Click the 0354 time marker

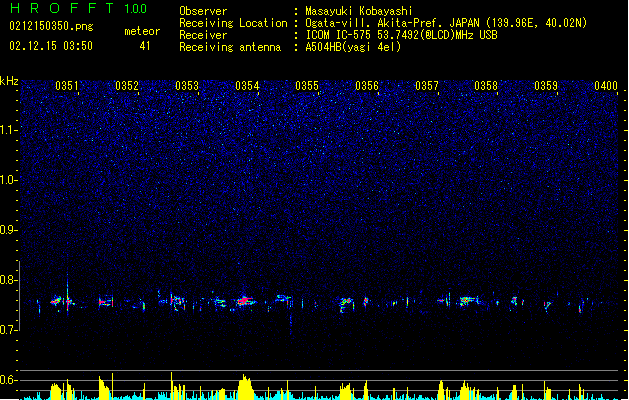coord(247,86)
